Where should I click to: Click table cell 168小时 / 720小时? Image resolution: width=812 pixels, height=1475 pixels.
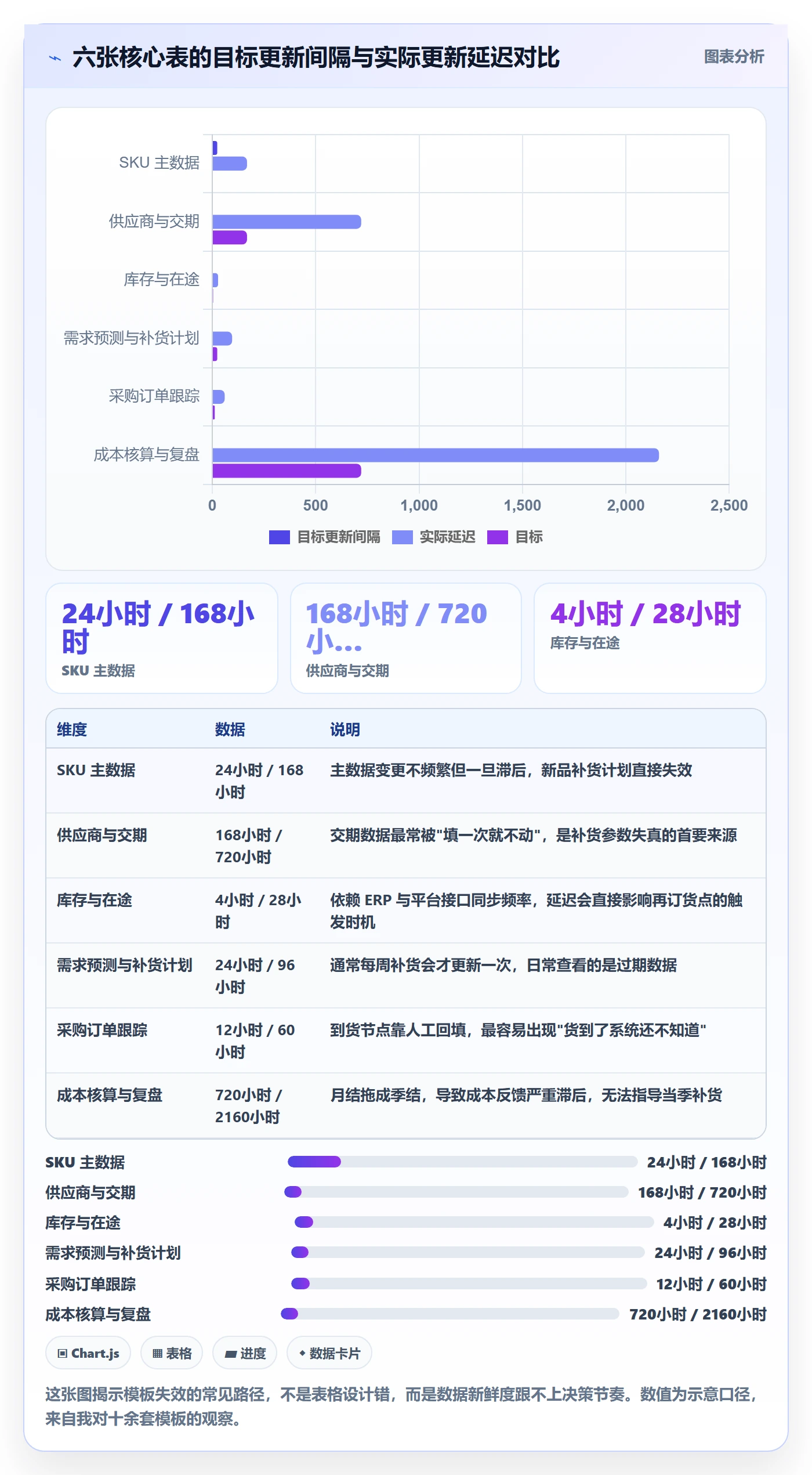(x=249, y=846)
